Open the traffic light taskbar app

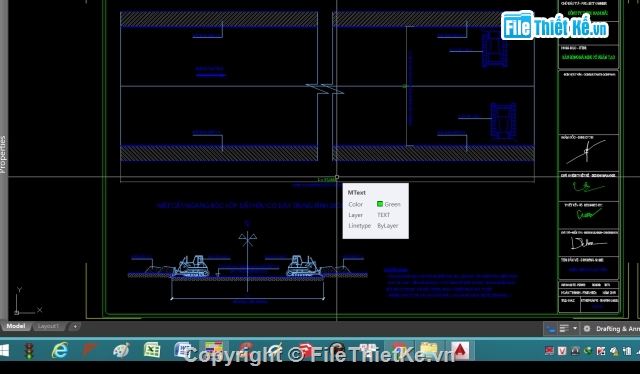[x=29, y=351]
